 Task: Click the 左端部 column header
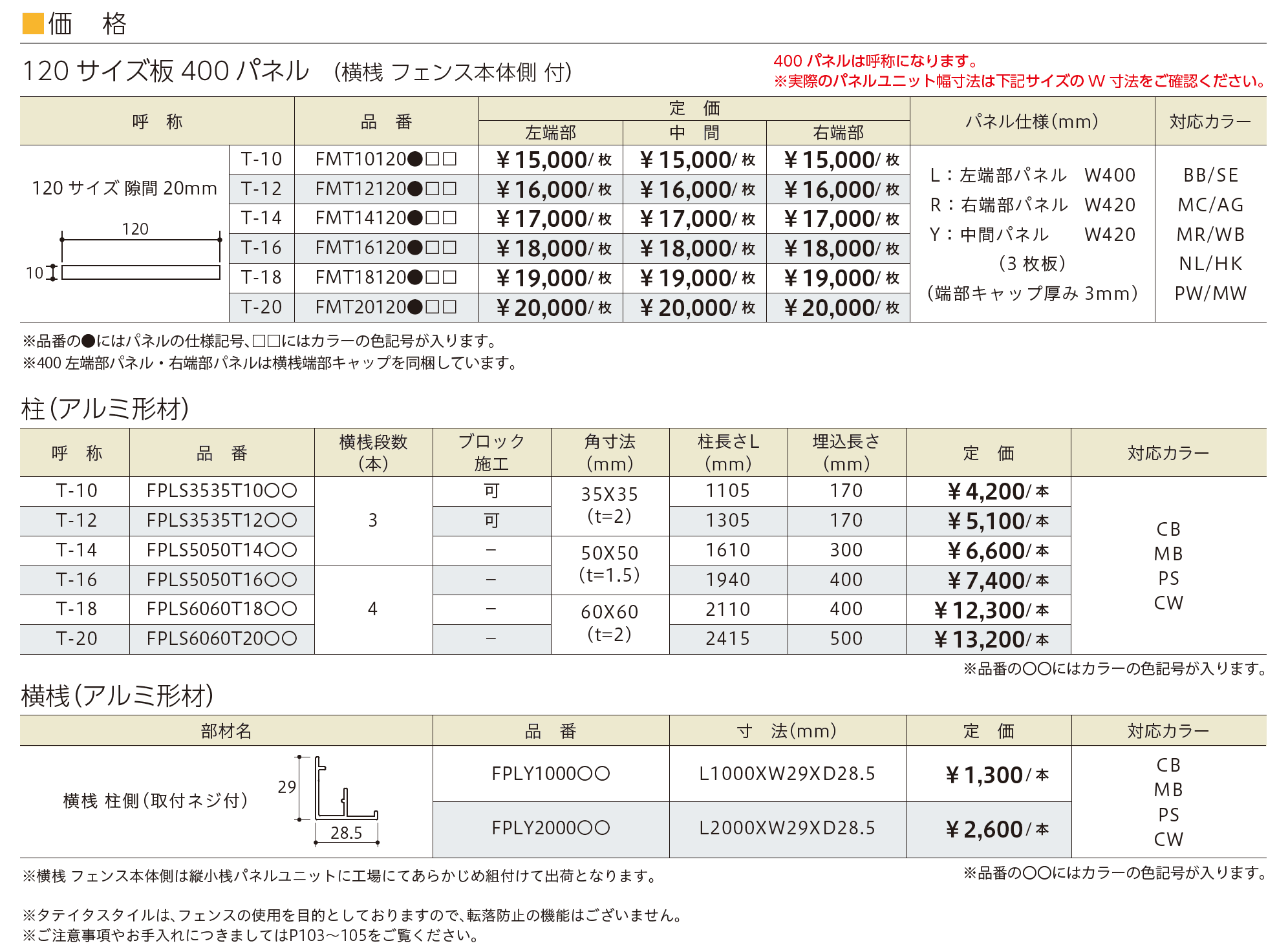(550, 132)
